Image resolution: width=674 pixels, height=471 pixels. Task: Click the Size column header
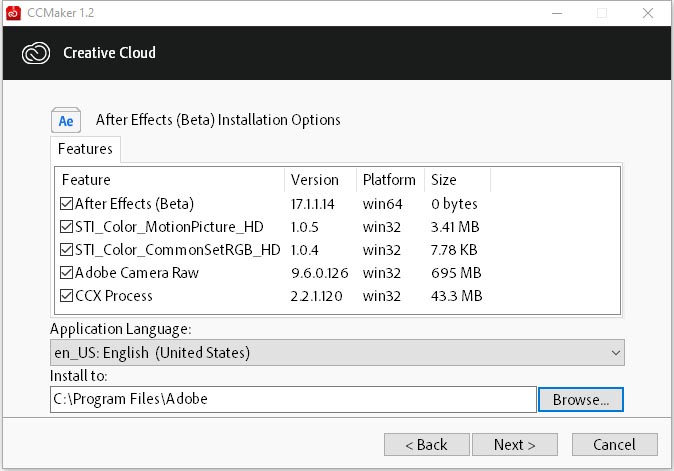pos(457,180)
